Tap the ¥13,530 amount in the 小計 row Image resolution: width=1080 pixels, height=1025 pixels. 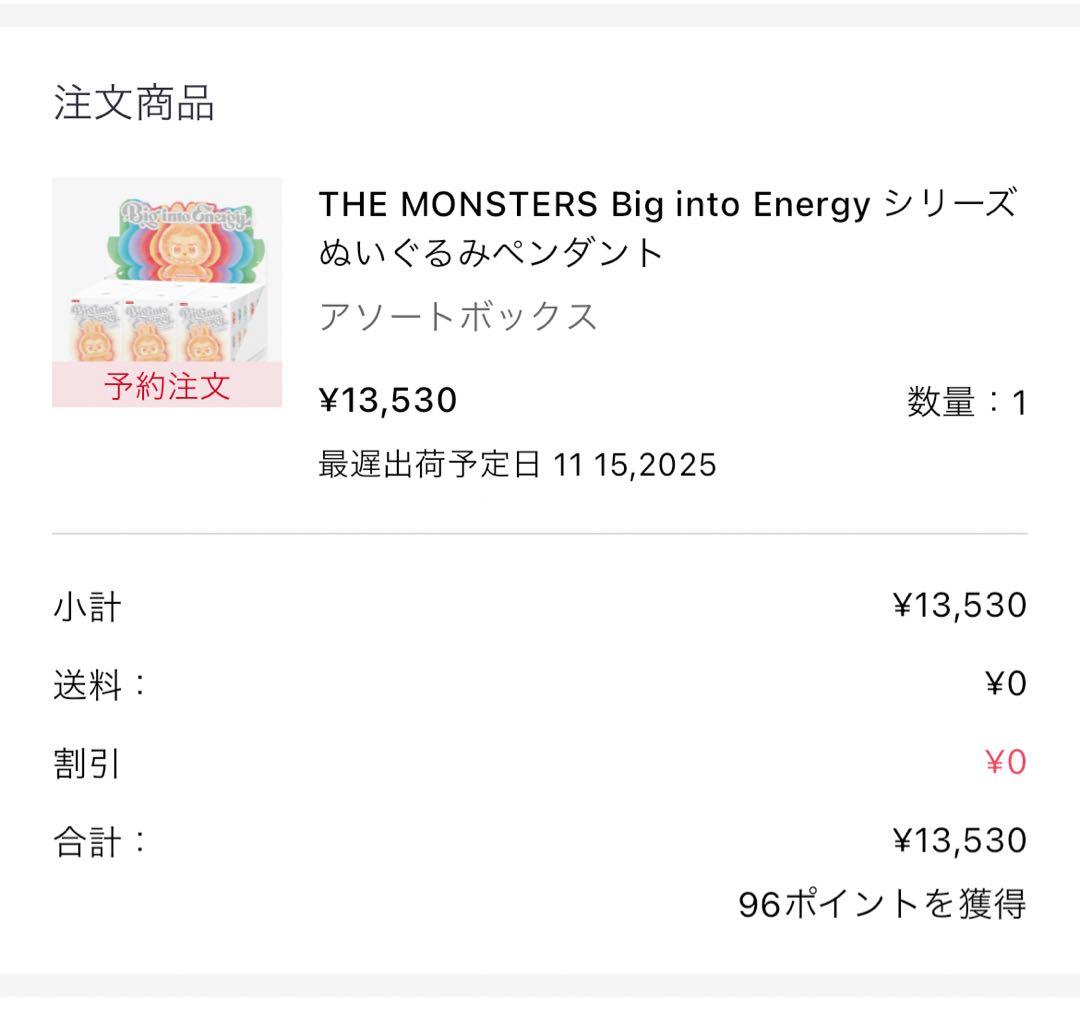pos(959,605)
